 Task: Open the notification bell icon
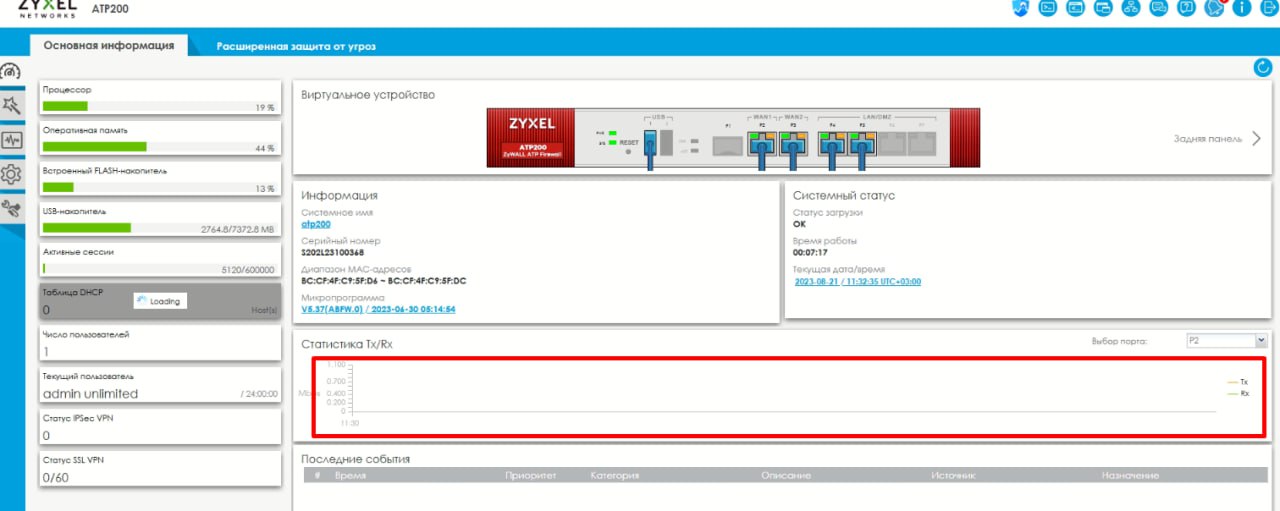click(1214, 8)
